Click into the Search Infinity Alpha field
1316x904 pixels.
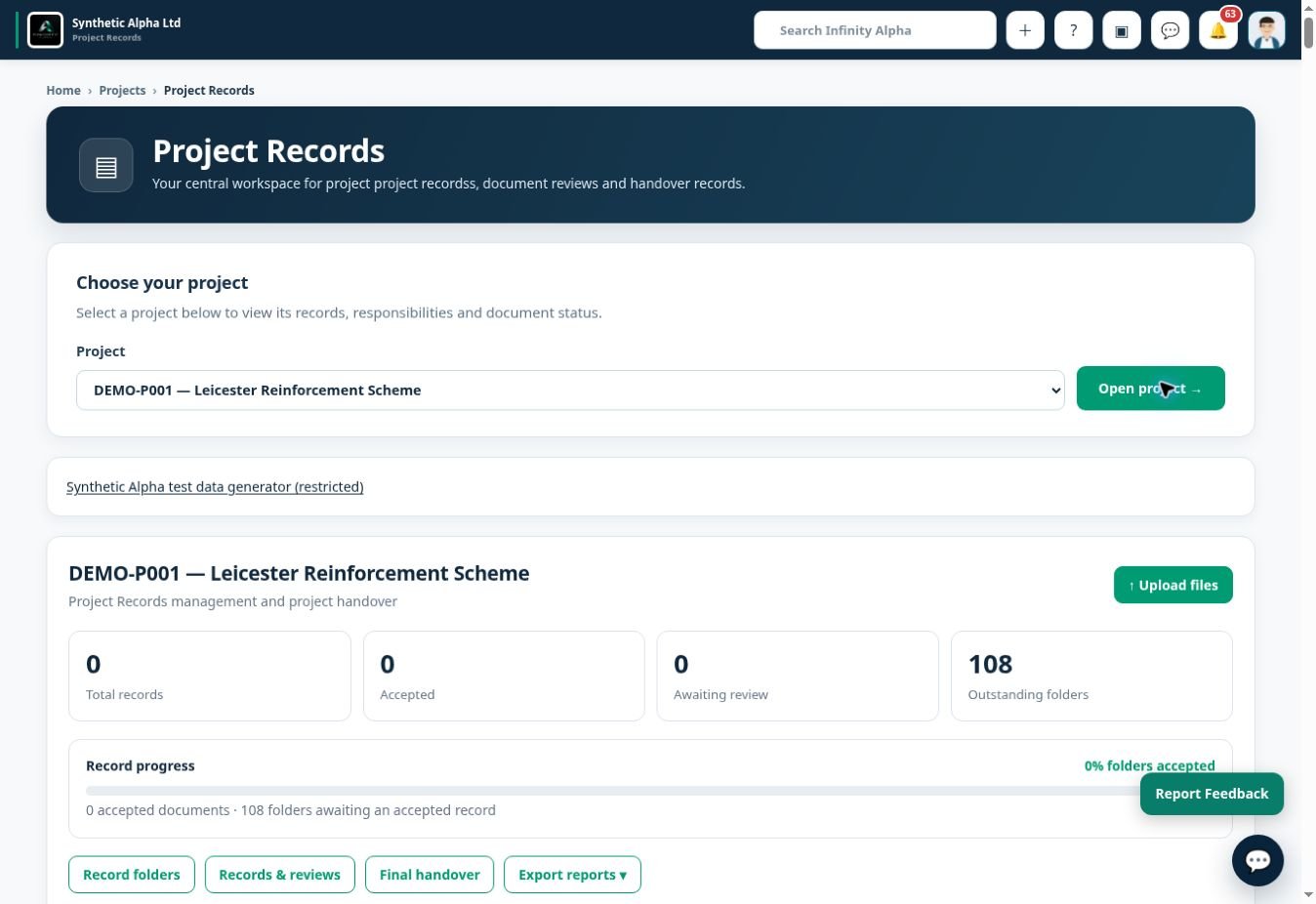click(875, 30)
